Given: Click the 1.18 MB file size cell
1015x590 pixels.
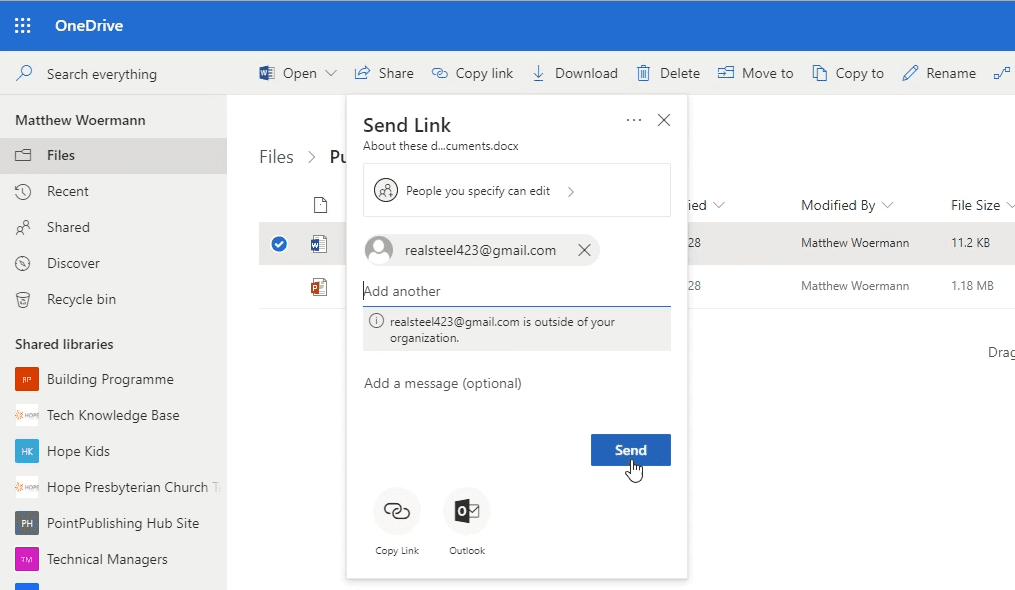Looking at the screenshot, I should (x=972, y=286).
